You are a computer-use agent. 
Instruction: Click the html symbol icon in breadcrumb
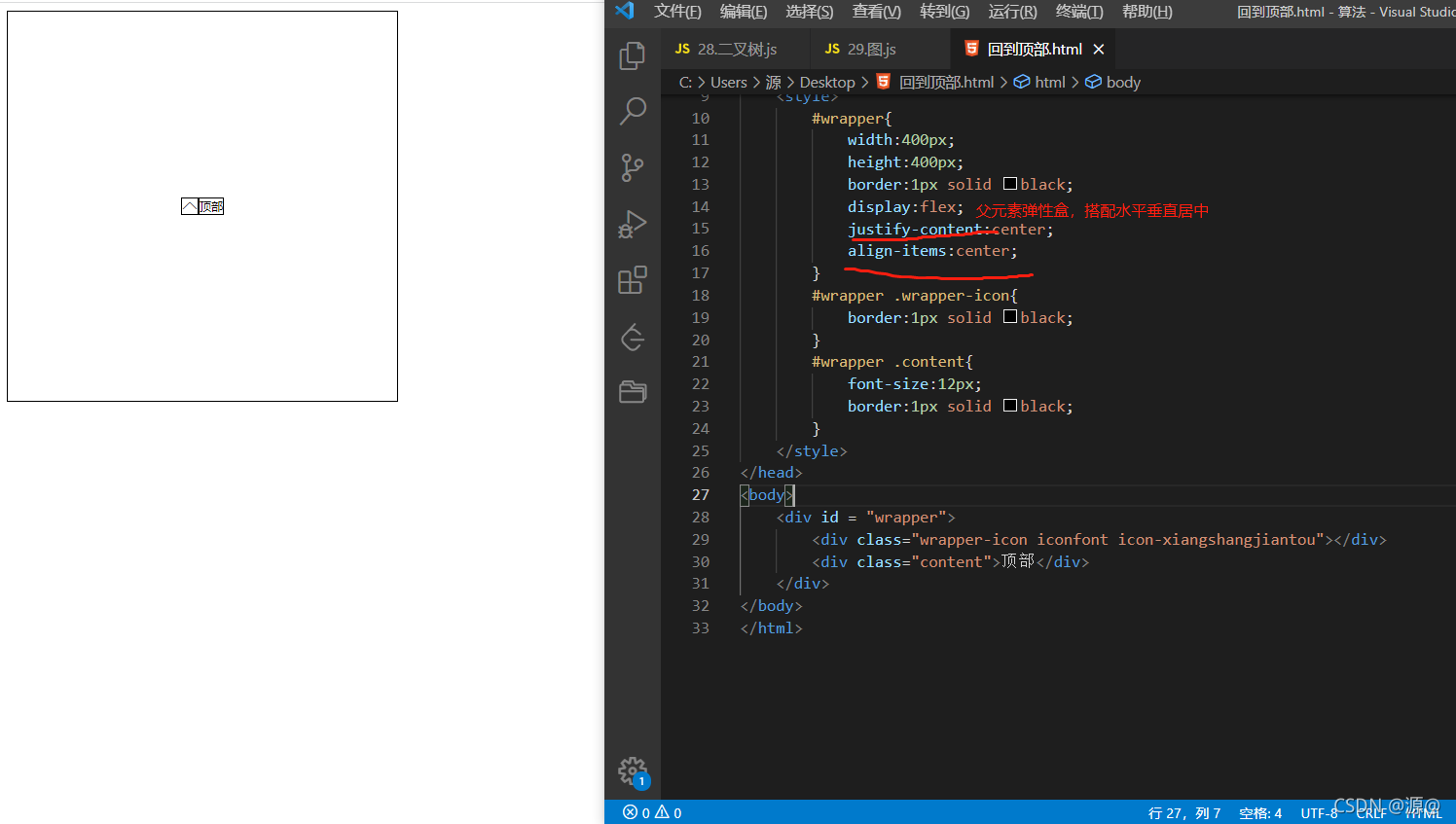click(1022, 82)
